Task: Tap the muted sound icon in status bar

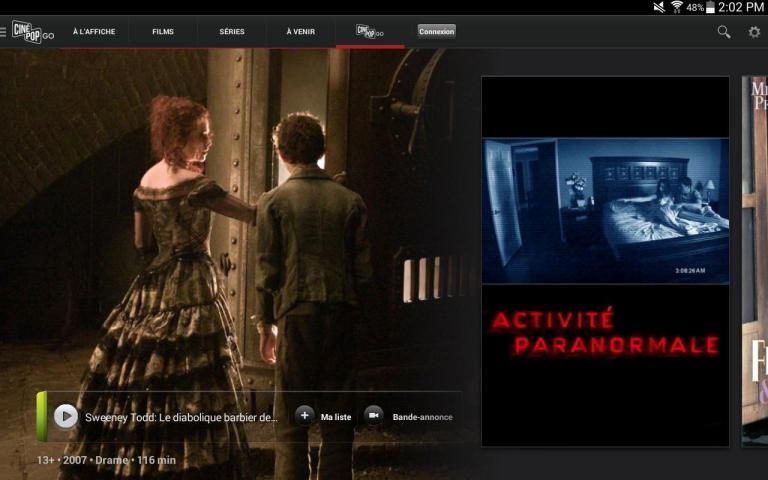Action: (659, 7)
